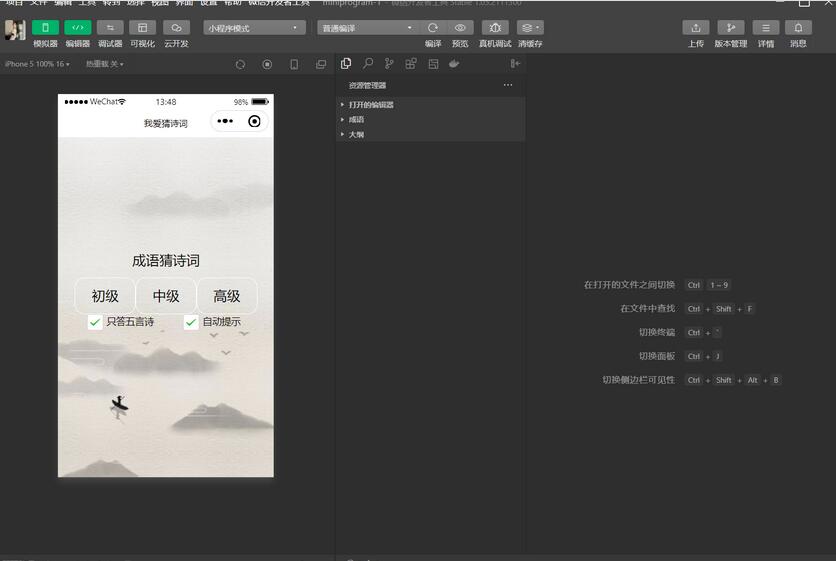Expand the 成语 project folder section
836x561 pixels.
click(430, 119)
